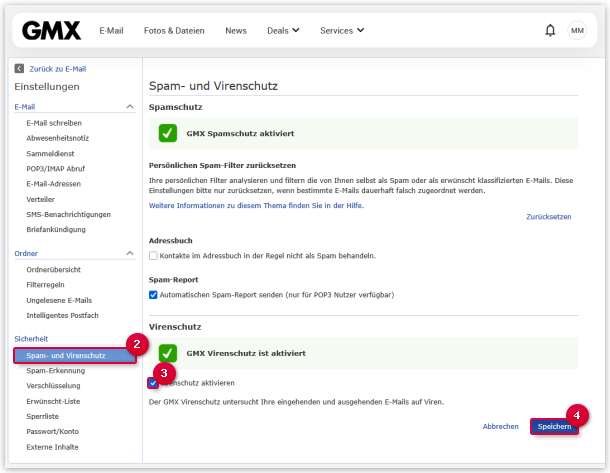The width and height of the screenshot is (610, 473).
Task: Collapse the Ordner settings section
Action: coord(129,254)
